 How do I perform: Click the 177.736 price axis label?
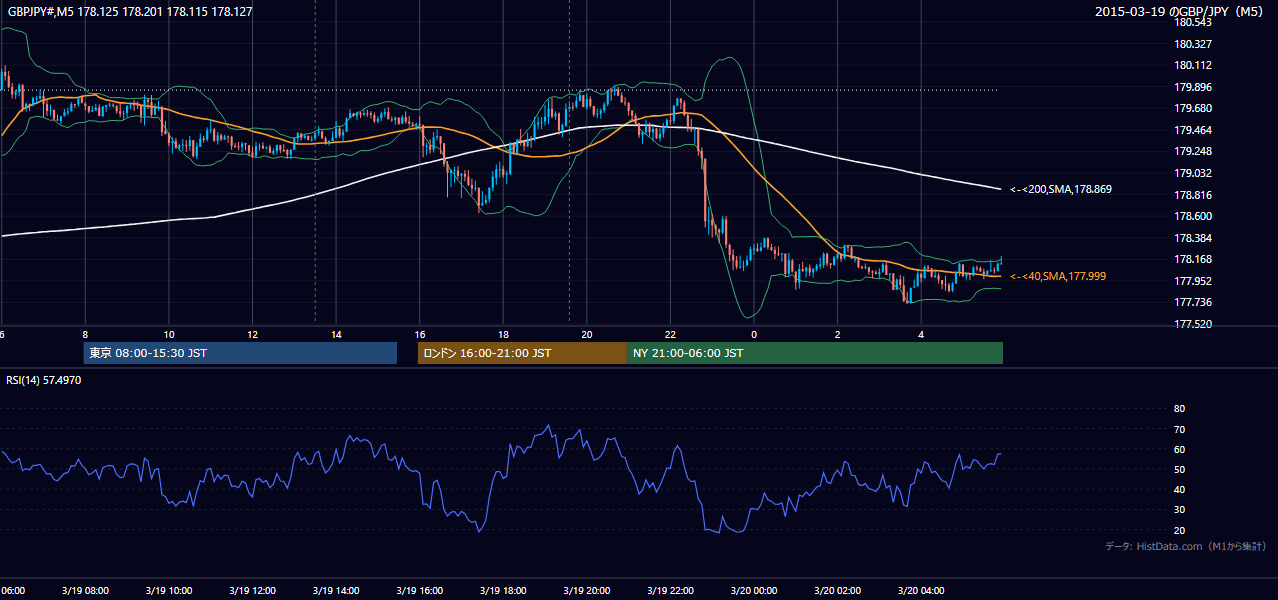click(1194, 303)
